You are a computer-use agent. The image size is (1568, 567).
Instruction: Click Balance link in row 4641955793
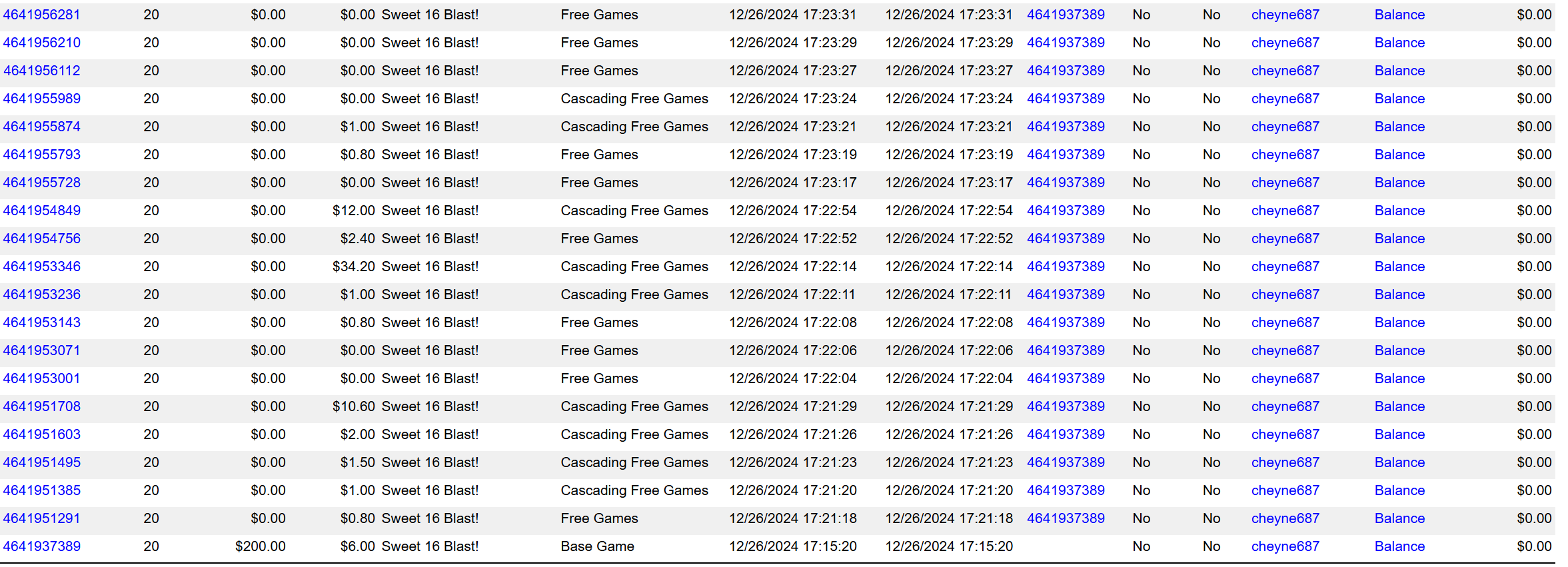[x=1399, y=155]
